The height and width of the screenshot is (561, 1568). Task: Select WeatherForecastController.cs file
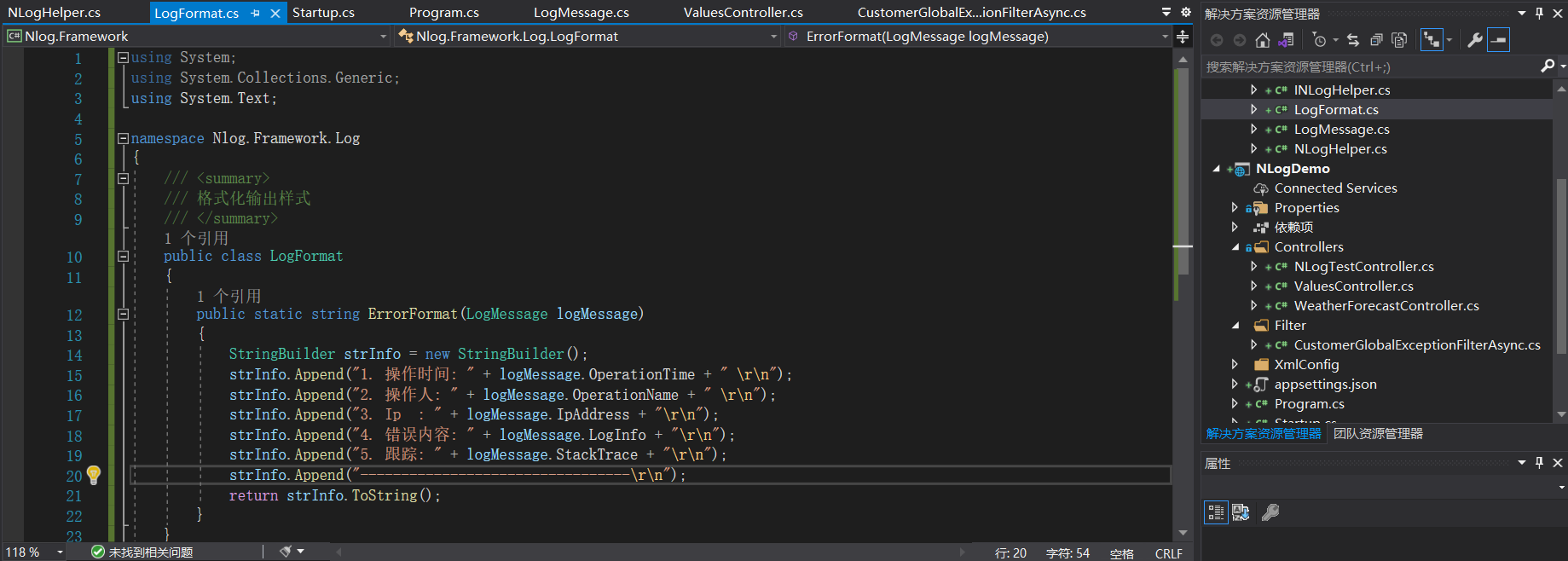click(x=1386, y=306)
